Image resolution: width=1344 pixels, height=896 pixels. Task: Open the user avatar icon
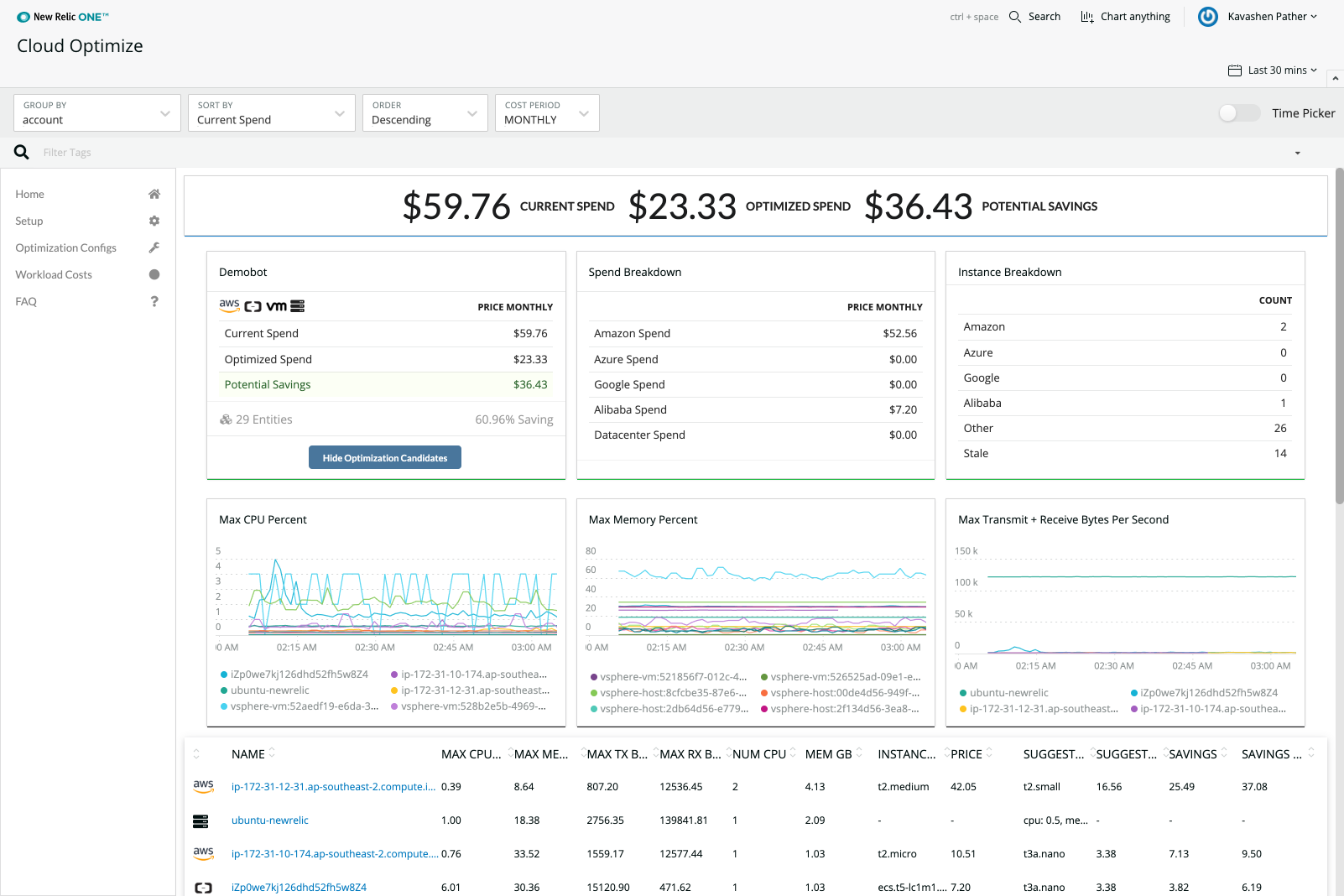(1208, 17)
